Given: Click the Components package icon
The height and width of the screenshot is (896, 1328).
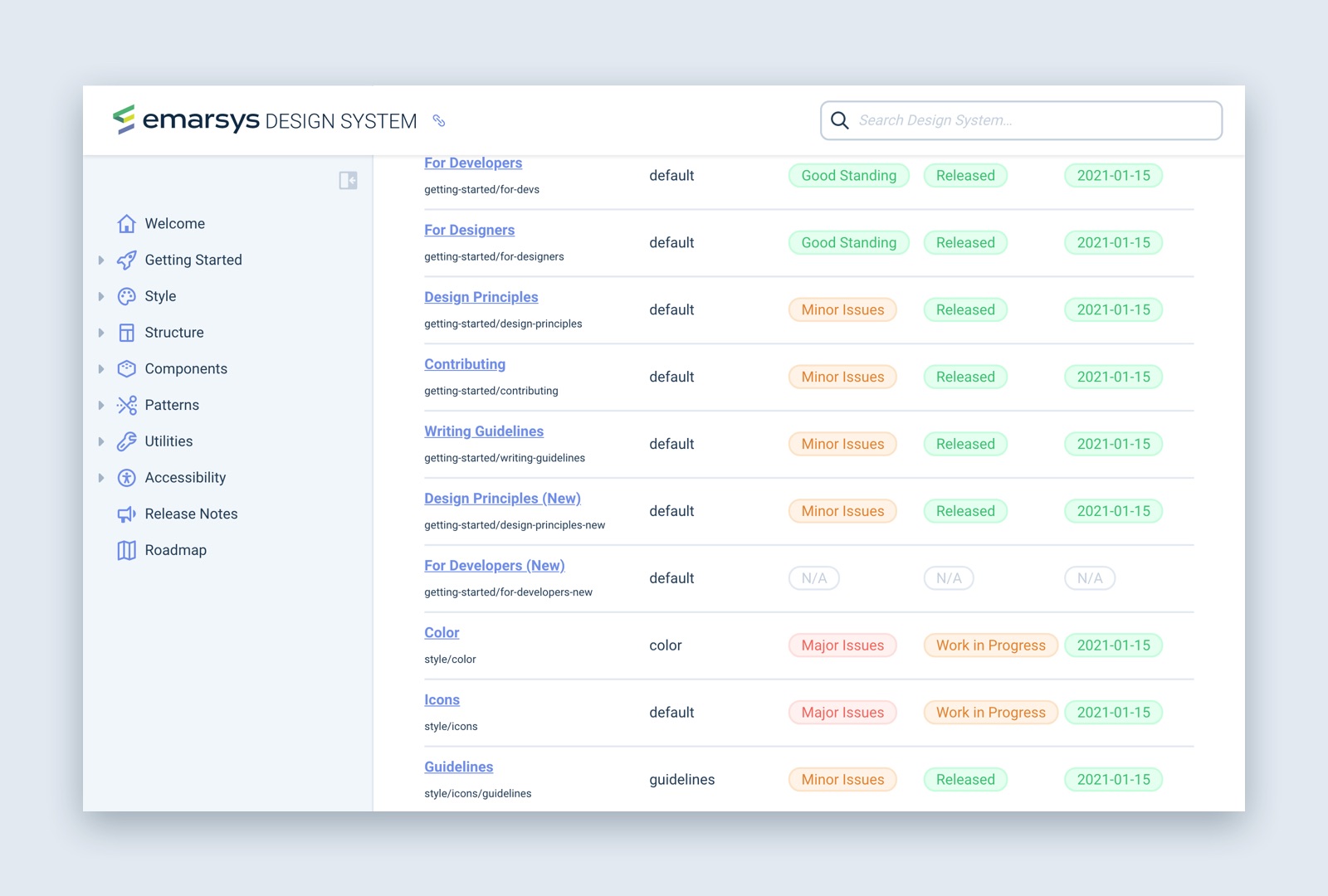Looking at the screenshot, I should point(126,368).
